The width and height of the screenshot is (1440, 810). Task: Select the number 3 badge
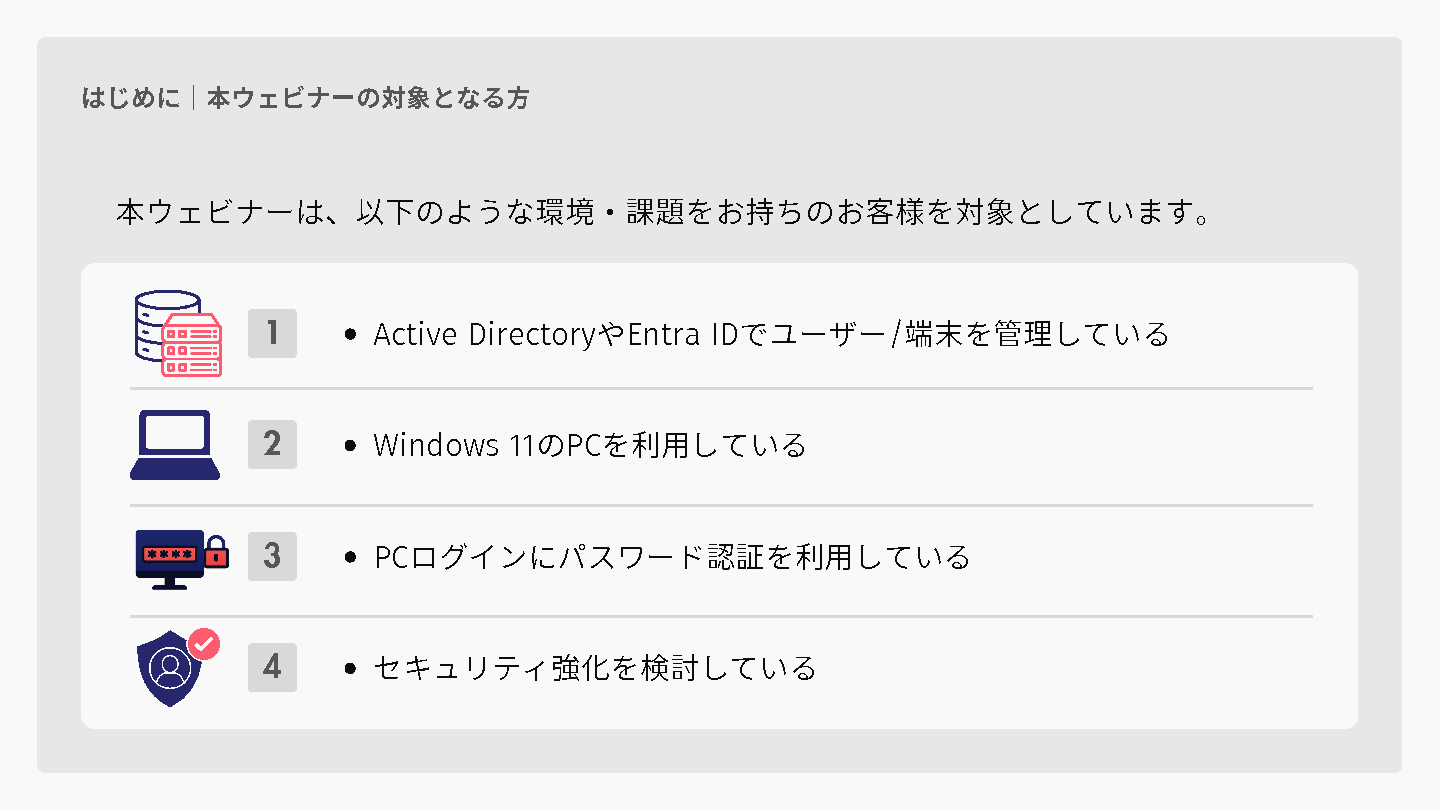coord(272,556)
